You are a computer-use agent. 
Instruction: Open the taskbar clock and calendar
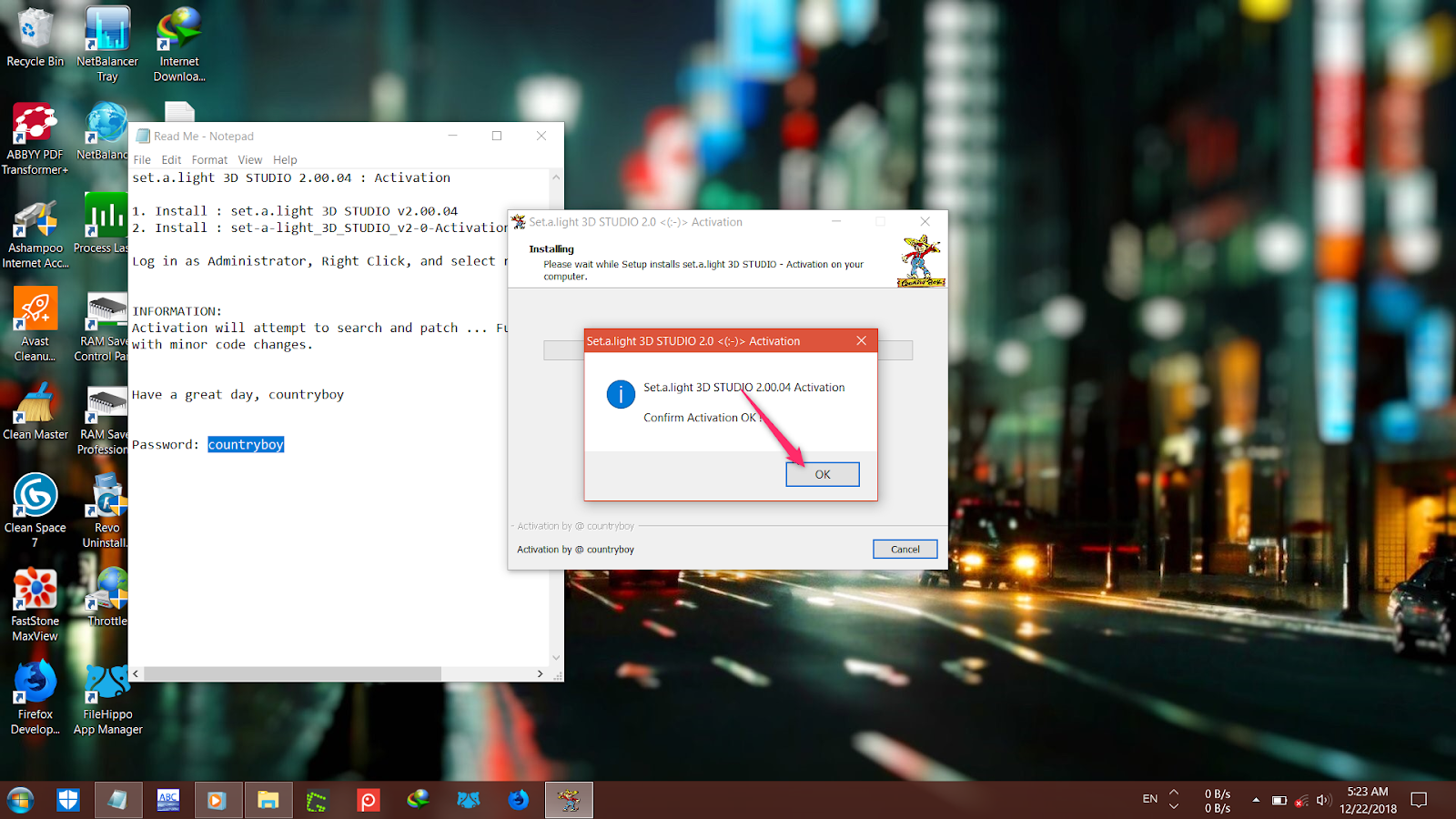[1368, 800]
